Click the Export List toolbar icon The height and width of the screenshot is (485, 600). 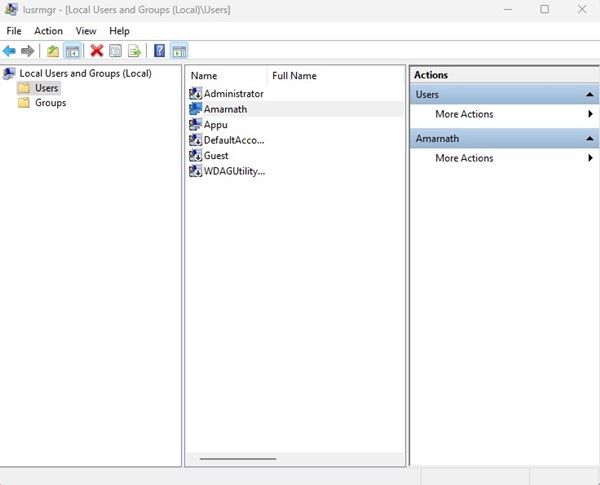pyautogui.click(x=133, y=51)
